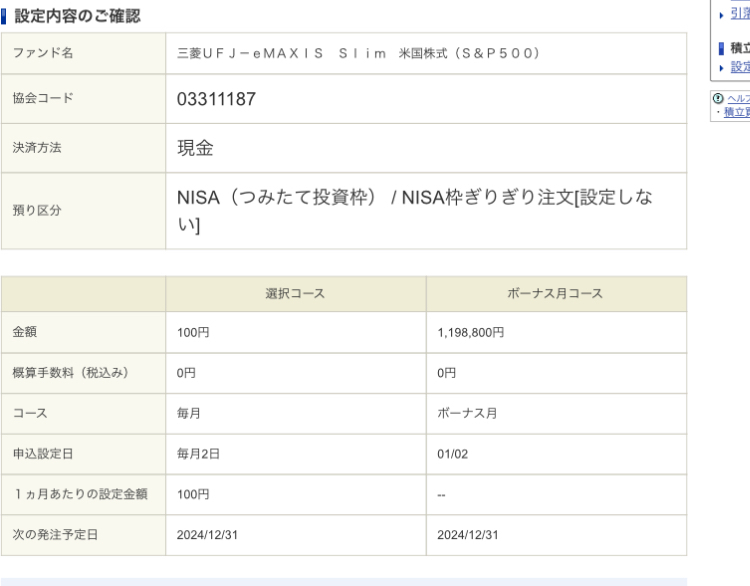Click the コース row label
This screenshot has width=750, height=586.
[30, 413]
